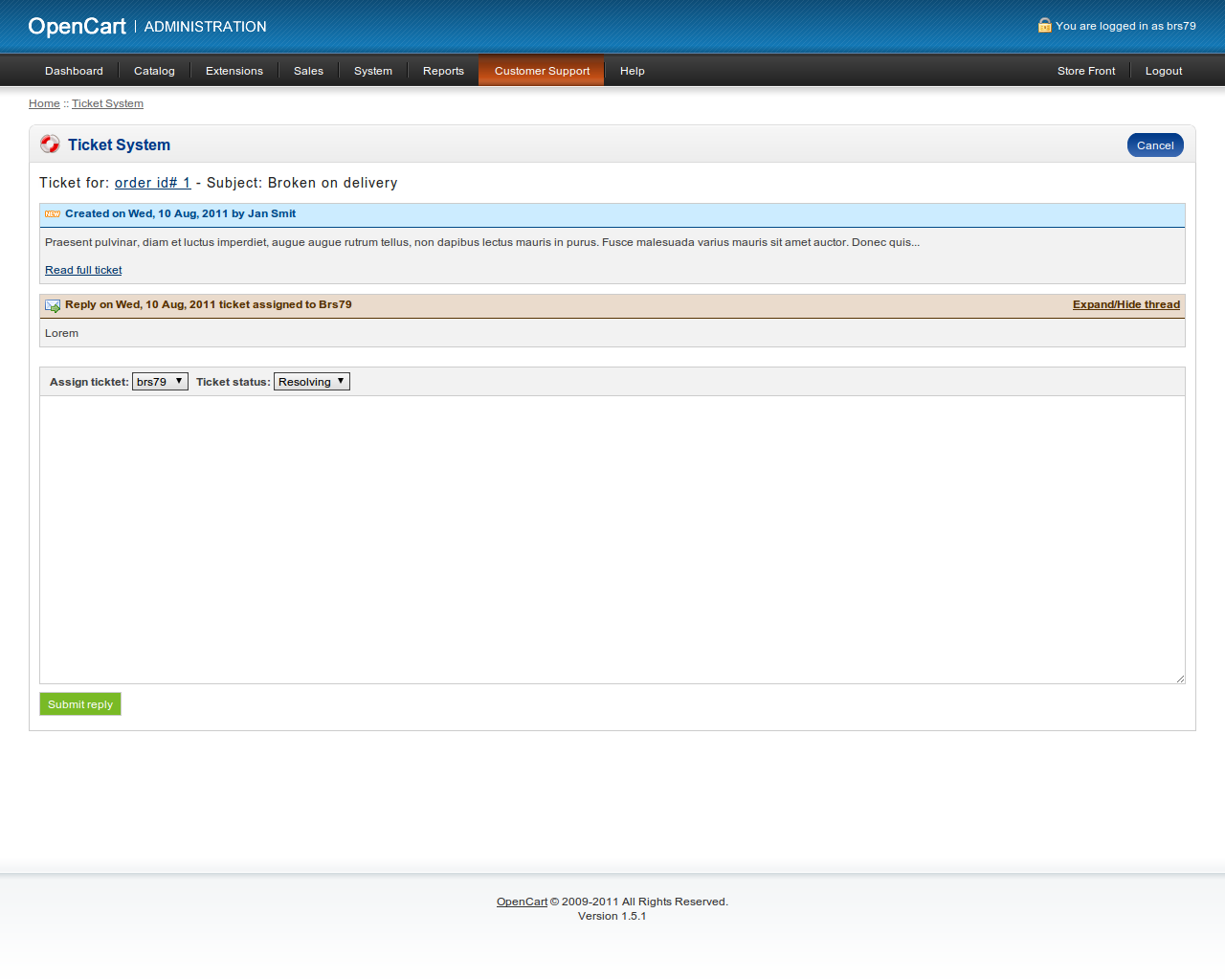
Task: Click Logout in the navigation bar
Action: tap(1164, 71)
